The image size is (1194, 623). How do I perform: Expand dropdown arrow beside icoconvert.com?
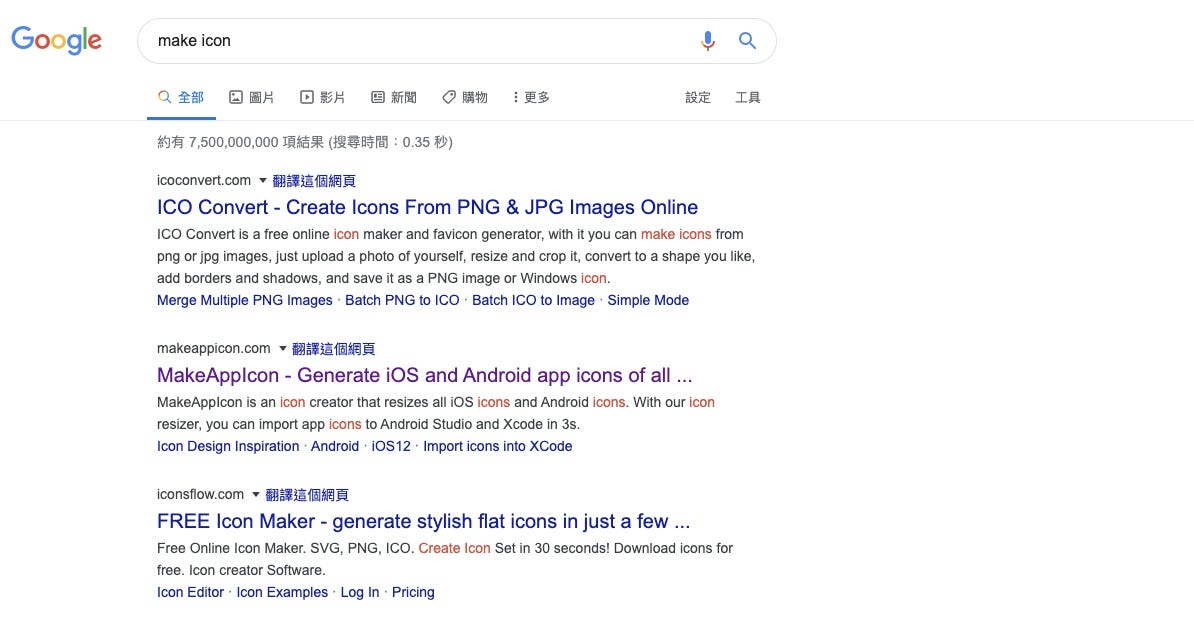pos(263,181)
